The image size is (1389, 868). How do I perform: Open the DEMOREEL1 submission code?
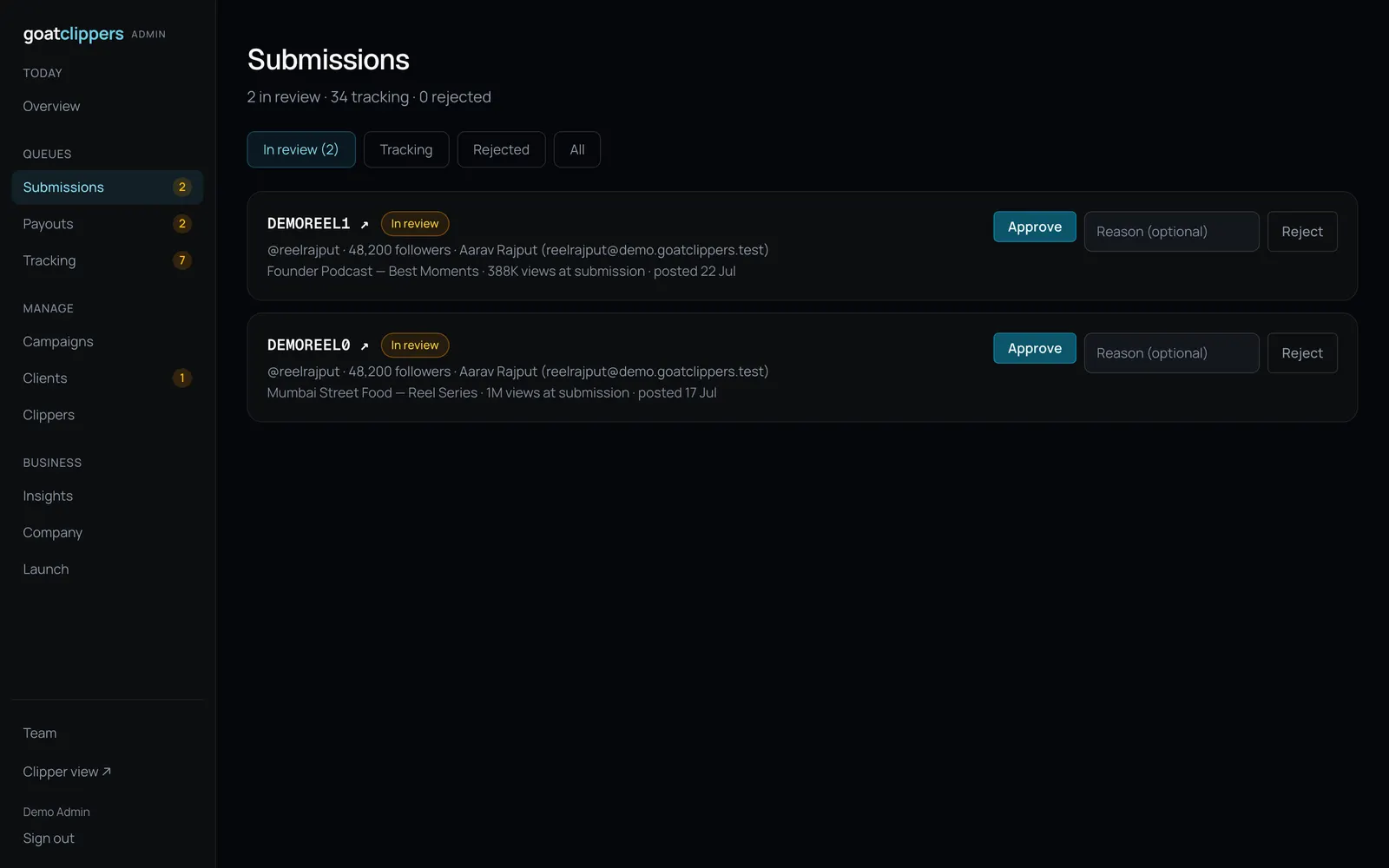tap(308, 224)
